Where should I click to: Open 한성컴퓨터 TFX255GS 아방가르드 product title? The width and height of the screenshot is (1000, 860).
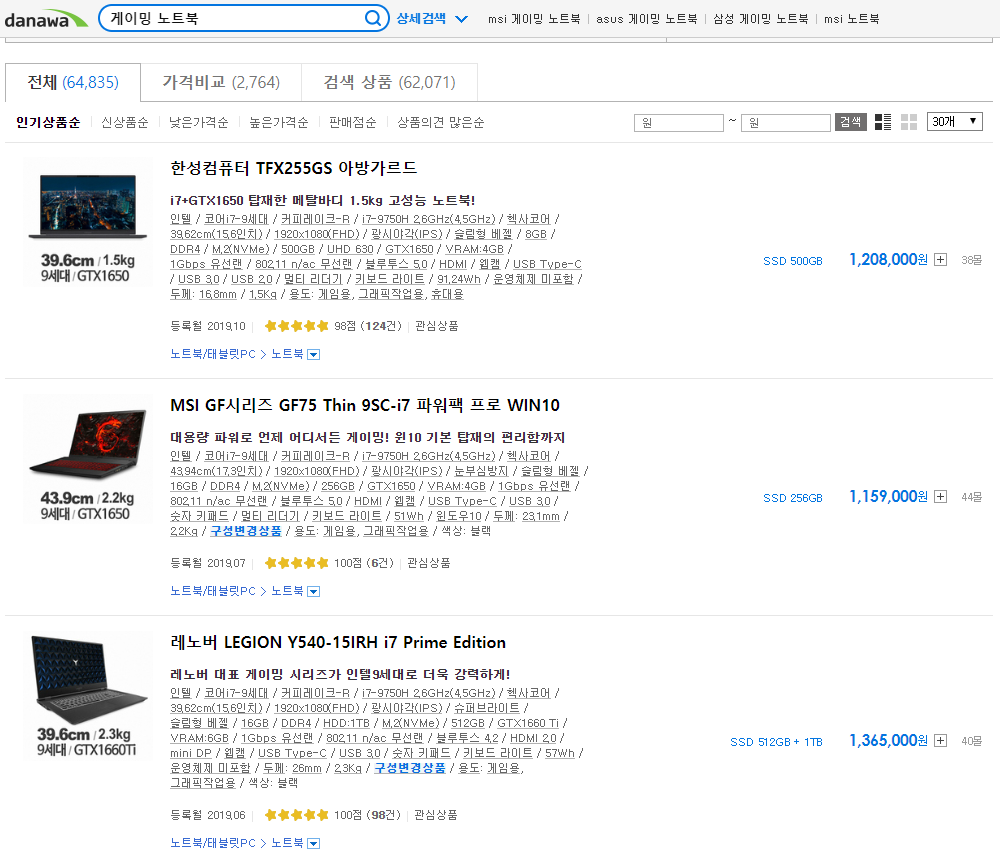pyautogui.click(x=293, y=168)
